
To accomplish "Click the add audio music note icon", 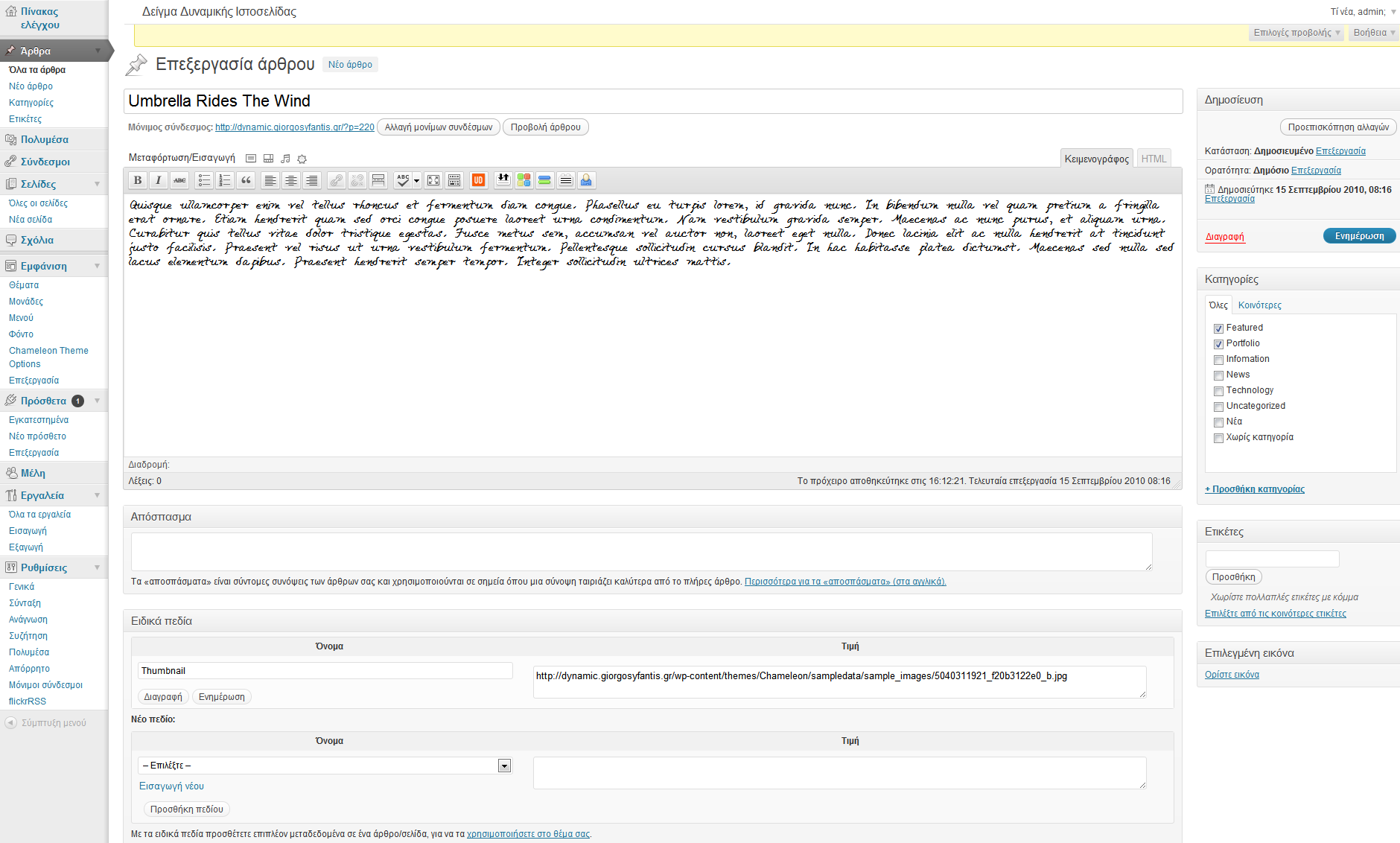I will [285, 159].
